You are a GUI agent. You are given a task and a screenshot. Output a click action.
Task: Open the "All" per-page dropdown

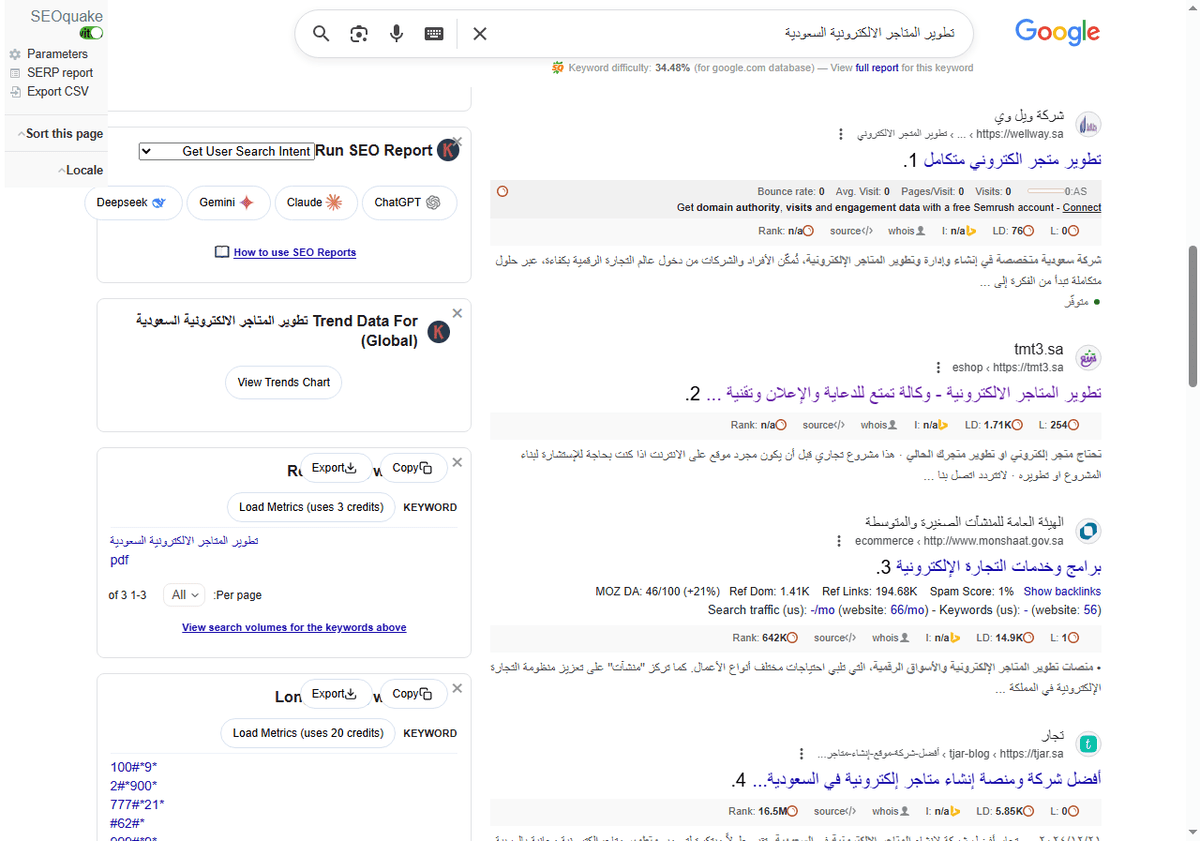pos(183,595)
